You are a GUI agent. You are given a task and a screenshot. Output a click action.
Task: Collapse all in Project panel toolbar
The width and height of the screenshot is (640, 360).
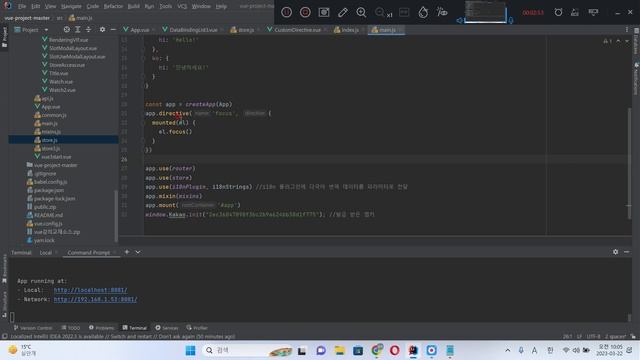(x=89, y=29)
